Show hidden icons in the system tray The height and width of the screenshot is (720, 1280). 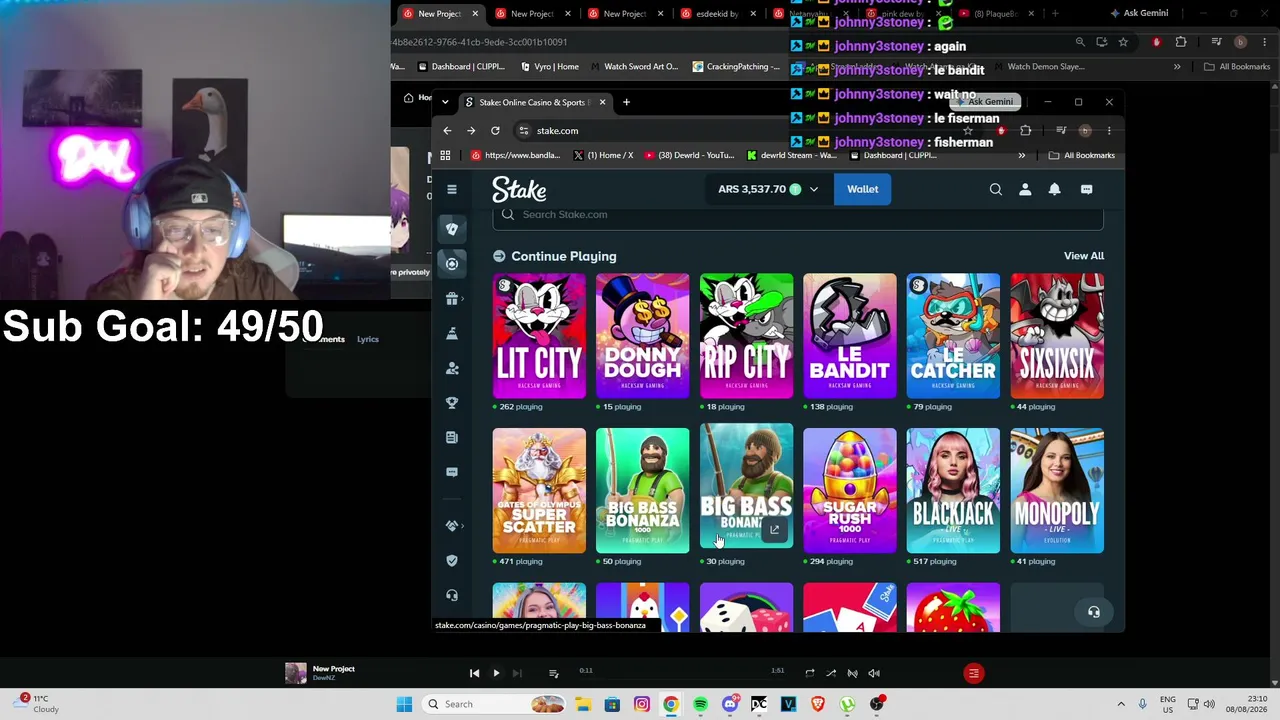tap(1121, 704)
